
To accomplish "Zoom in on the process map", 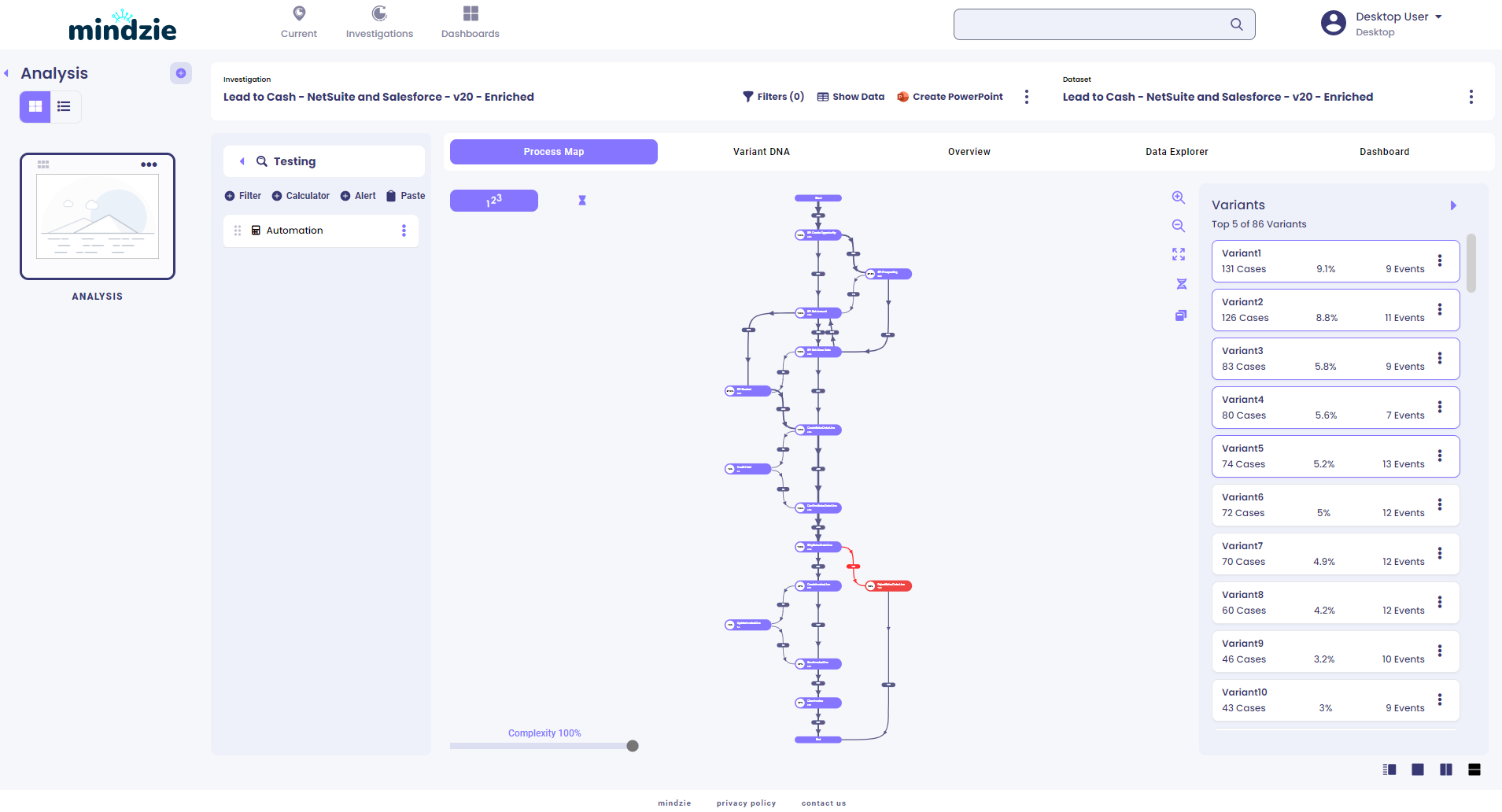I will [x=1178, y=197].
